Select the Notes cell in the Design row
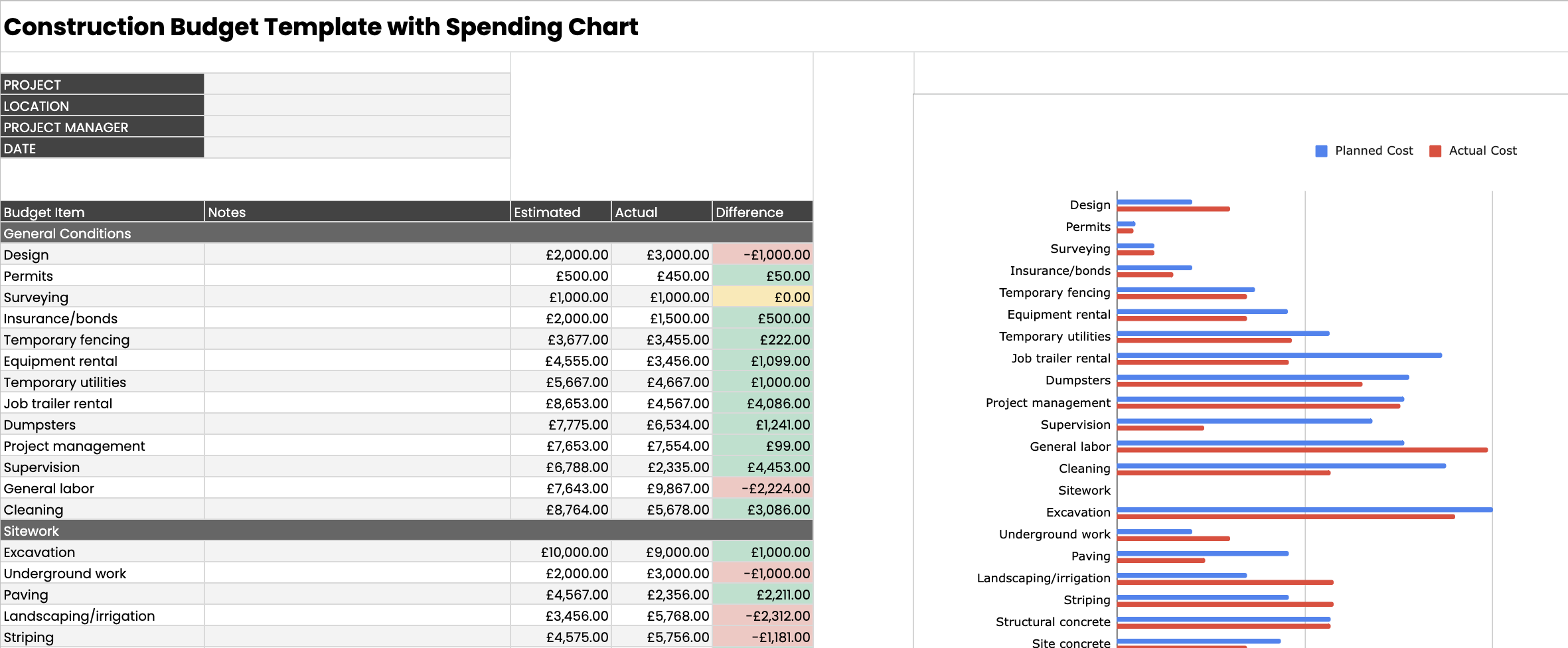The height and width of the screenshot is (648, 1568). click(x=357, y=254)
